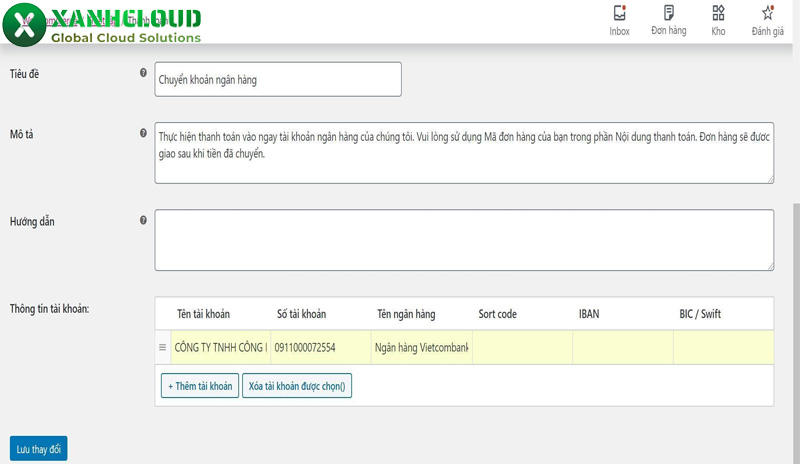Open the Đánh giá reviews star icon
Image resolution: width=800 pixels, height=464 pixels.
click(x=767, y=14)
